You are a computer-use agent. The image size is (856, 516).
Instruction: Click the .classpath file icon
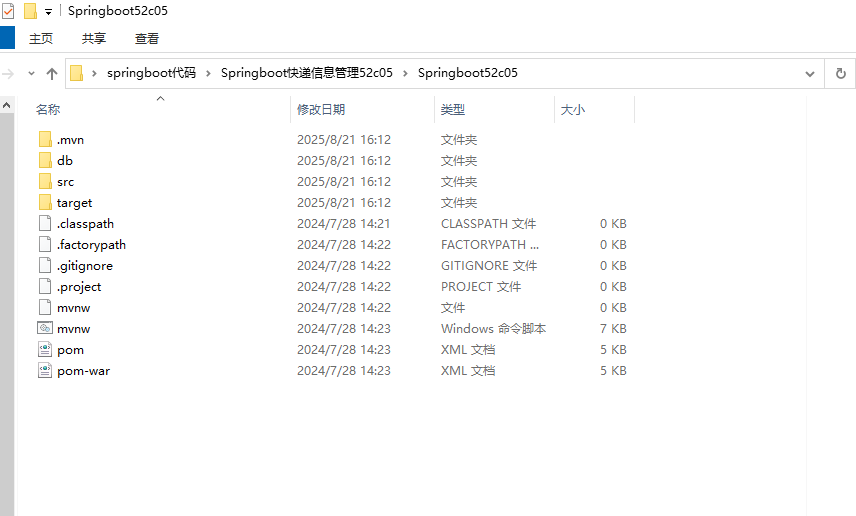pos(45,223)
